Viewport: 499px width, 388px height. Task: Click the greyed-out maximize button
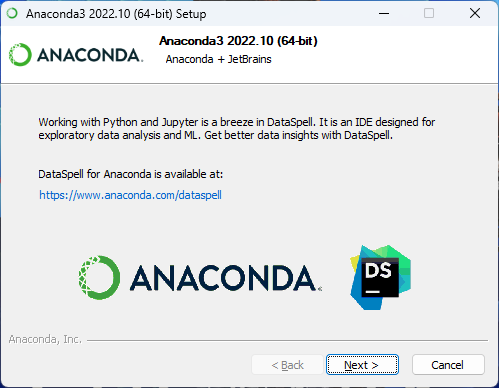pyautogui.click(x=429, y=13)
